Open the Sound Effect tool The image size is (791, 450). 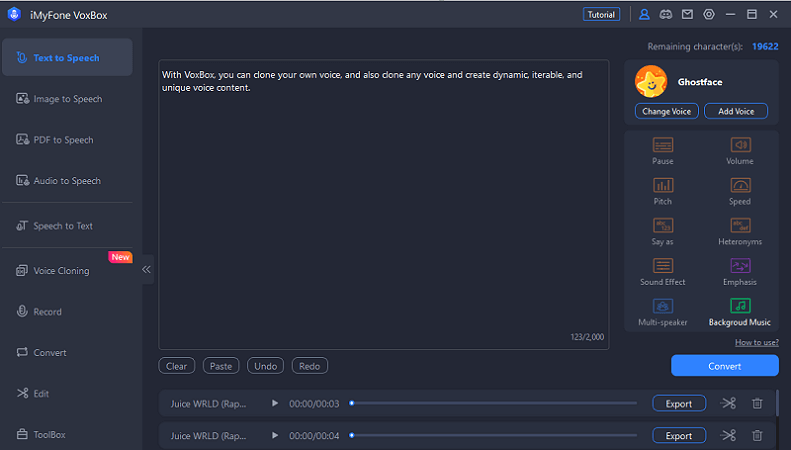pos(663,272)
